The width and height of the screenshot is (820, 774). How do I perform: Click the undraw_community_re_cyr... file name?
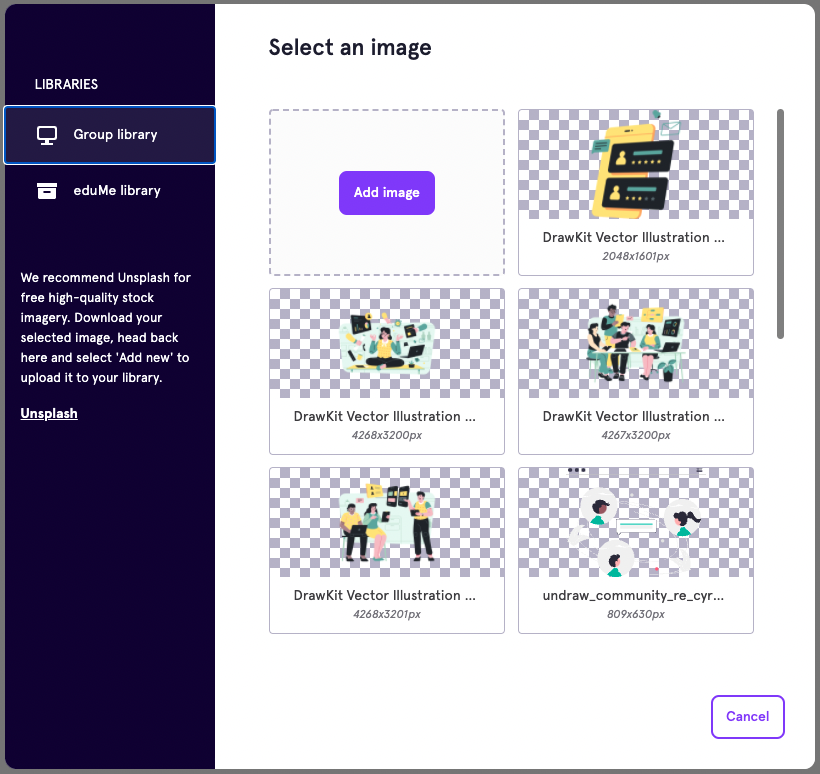633,596
